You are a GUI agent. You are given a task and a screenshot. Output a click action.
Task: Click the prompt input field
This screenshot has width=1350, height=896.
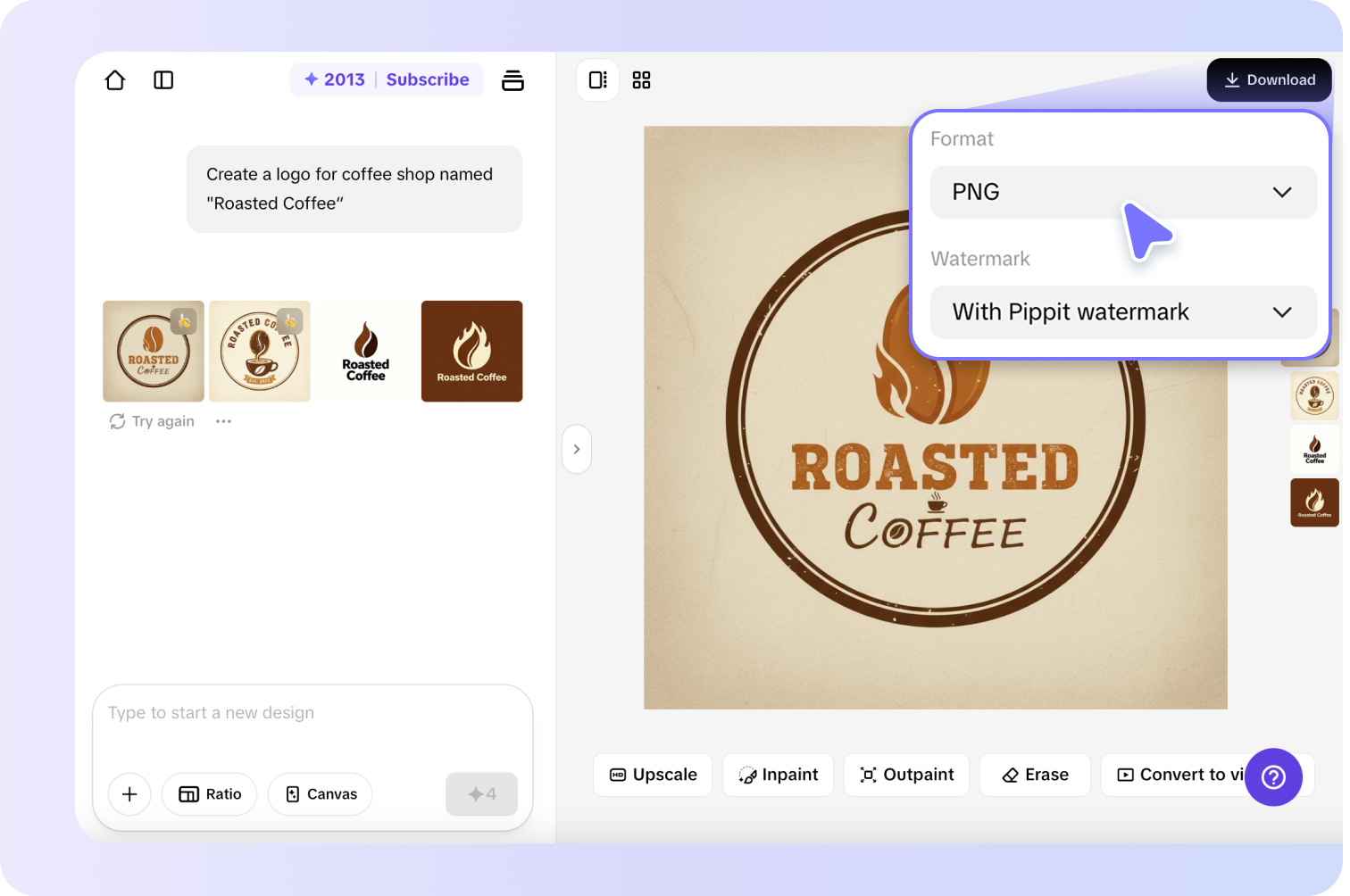(311, 712)
